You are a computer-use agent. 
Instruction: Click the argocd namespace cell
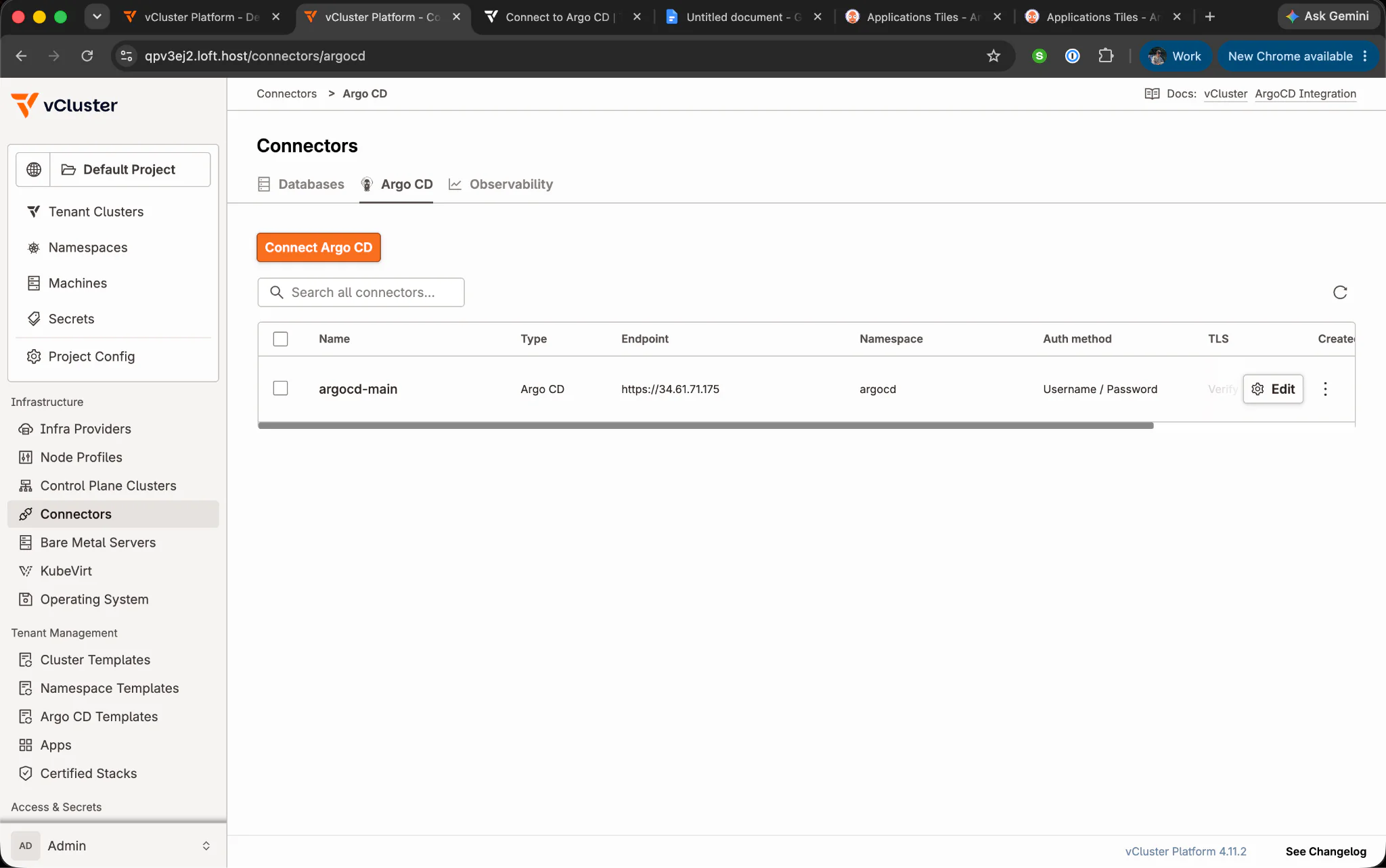[x=878, y=389]
